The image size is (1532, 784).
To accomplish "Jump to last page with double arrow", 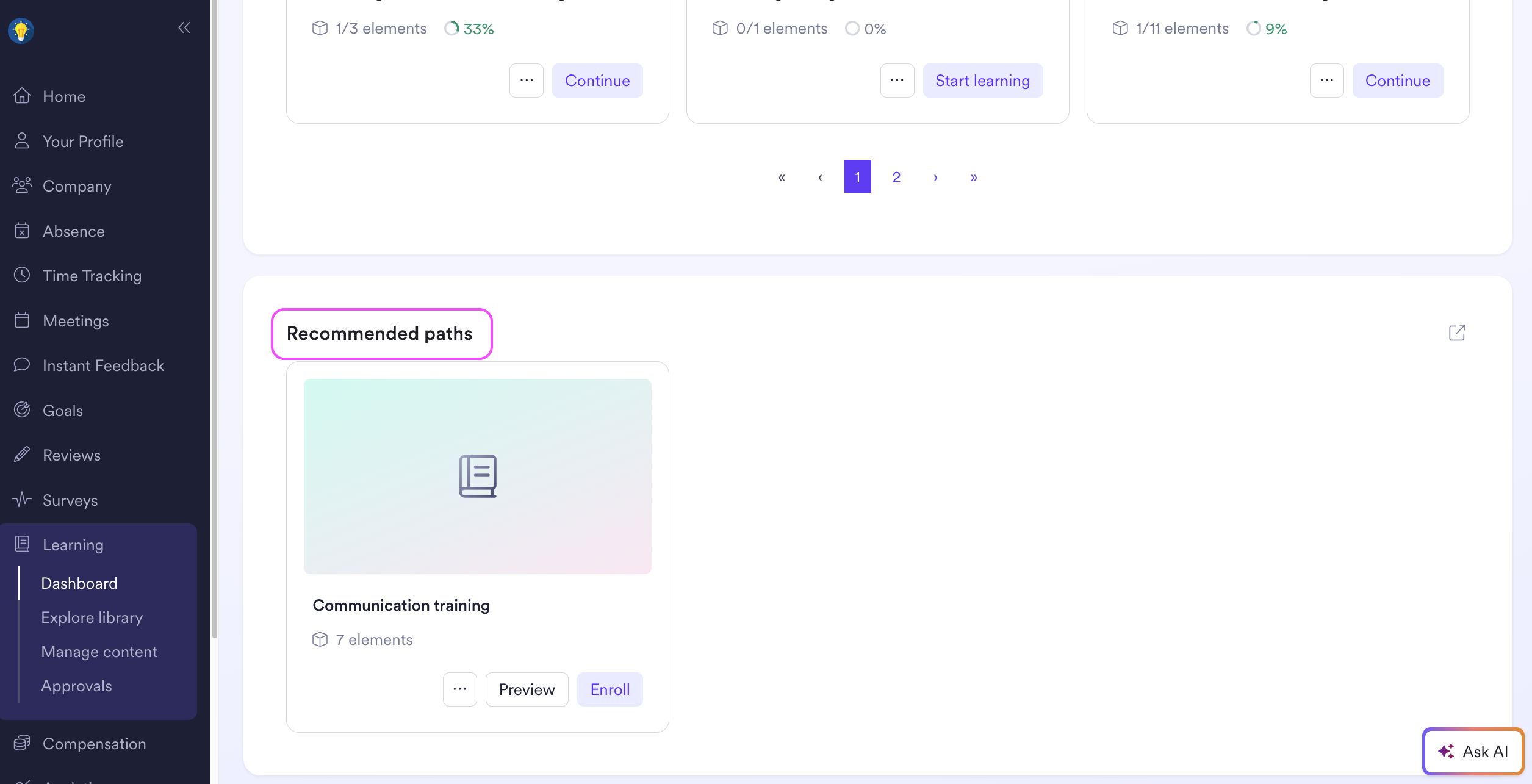I will tap(974, 177).
